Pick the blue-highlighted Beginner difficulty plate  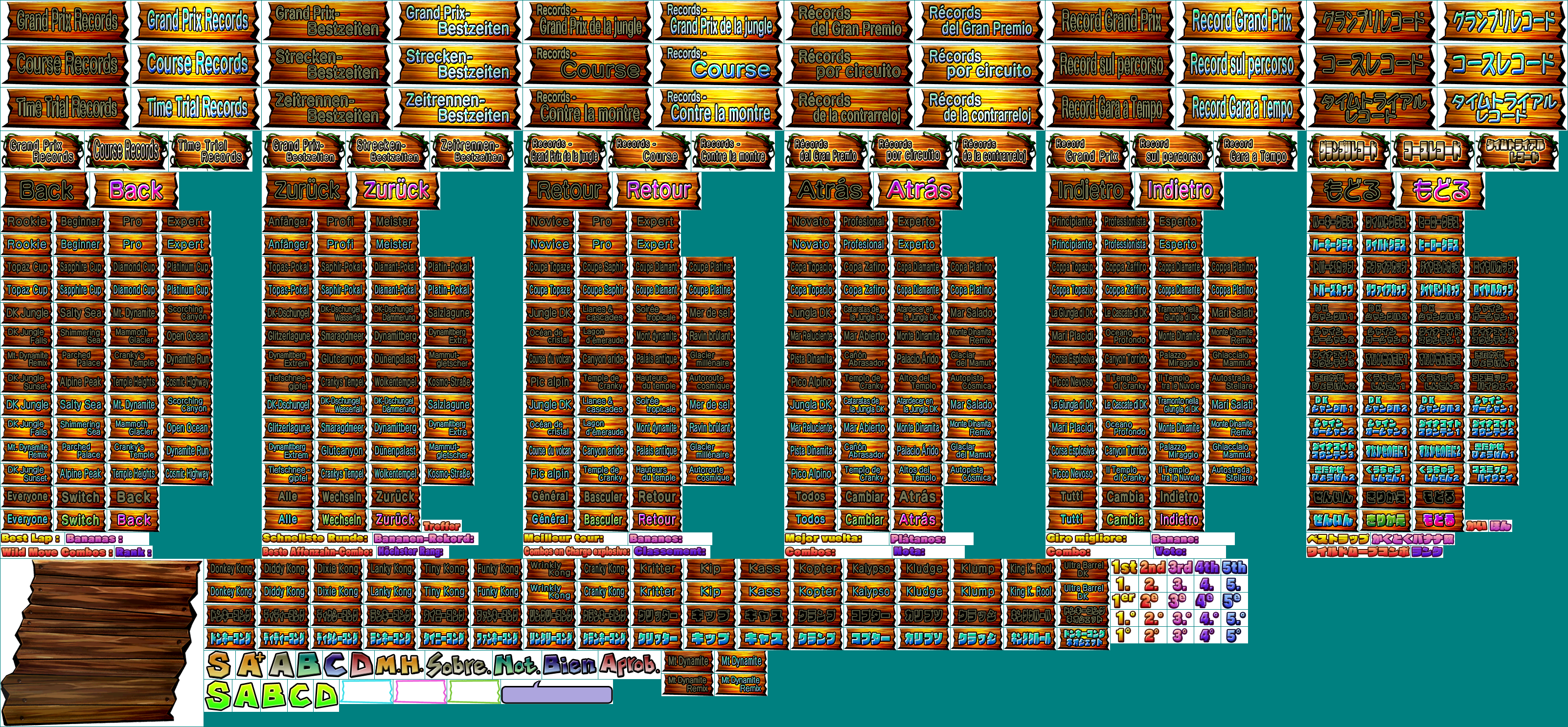80,244
